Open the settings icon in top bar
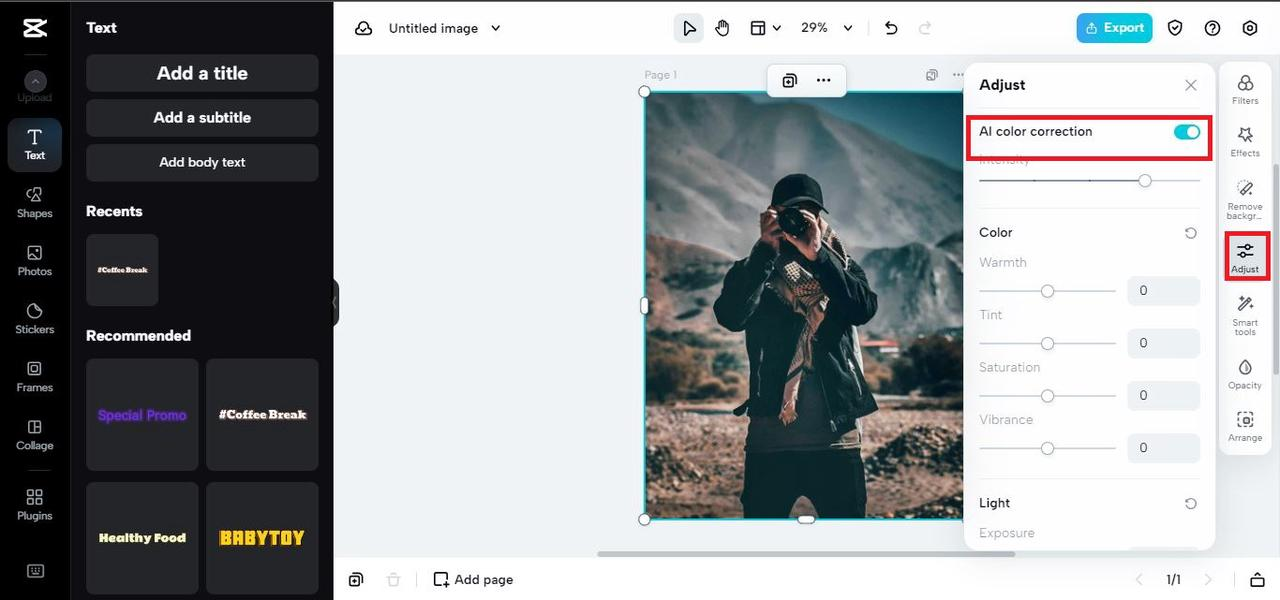 click(x=1249, y=28)
